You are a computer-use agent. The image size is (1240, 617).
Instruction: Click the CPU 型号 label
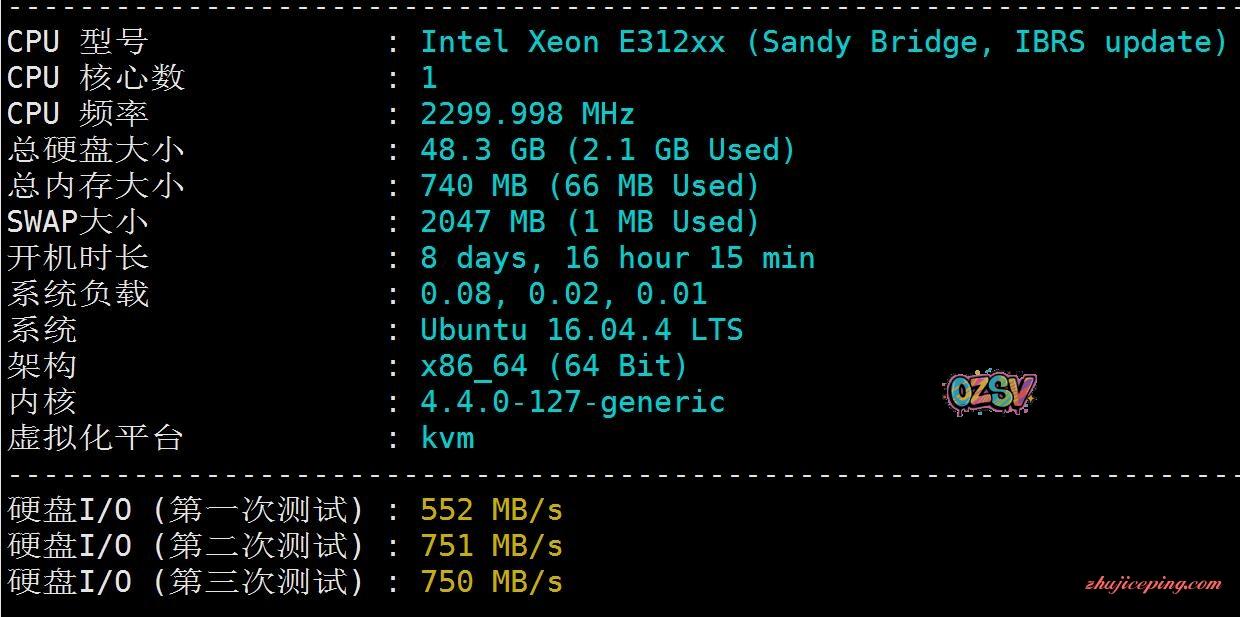tap(77, 42)
